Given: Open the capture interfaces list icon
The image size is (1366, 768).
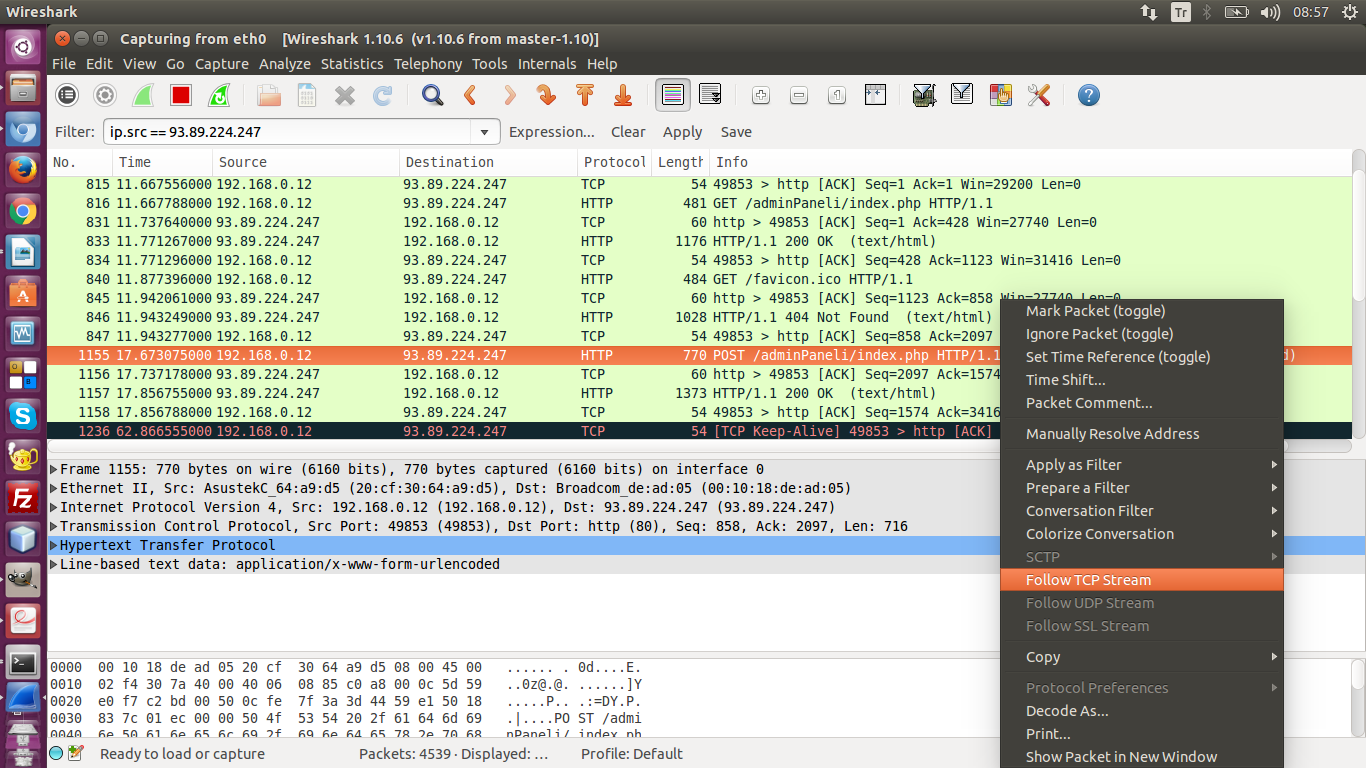Looking at the screenshot, I should (x=66, y=96).
